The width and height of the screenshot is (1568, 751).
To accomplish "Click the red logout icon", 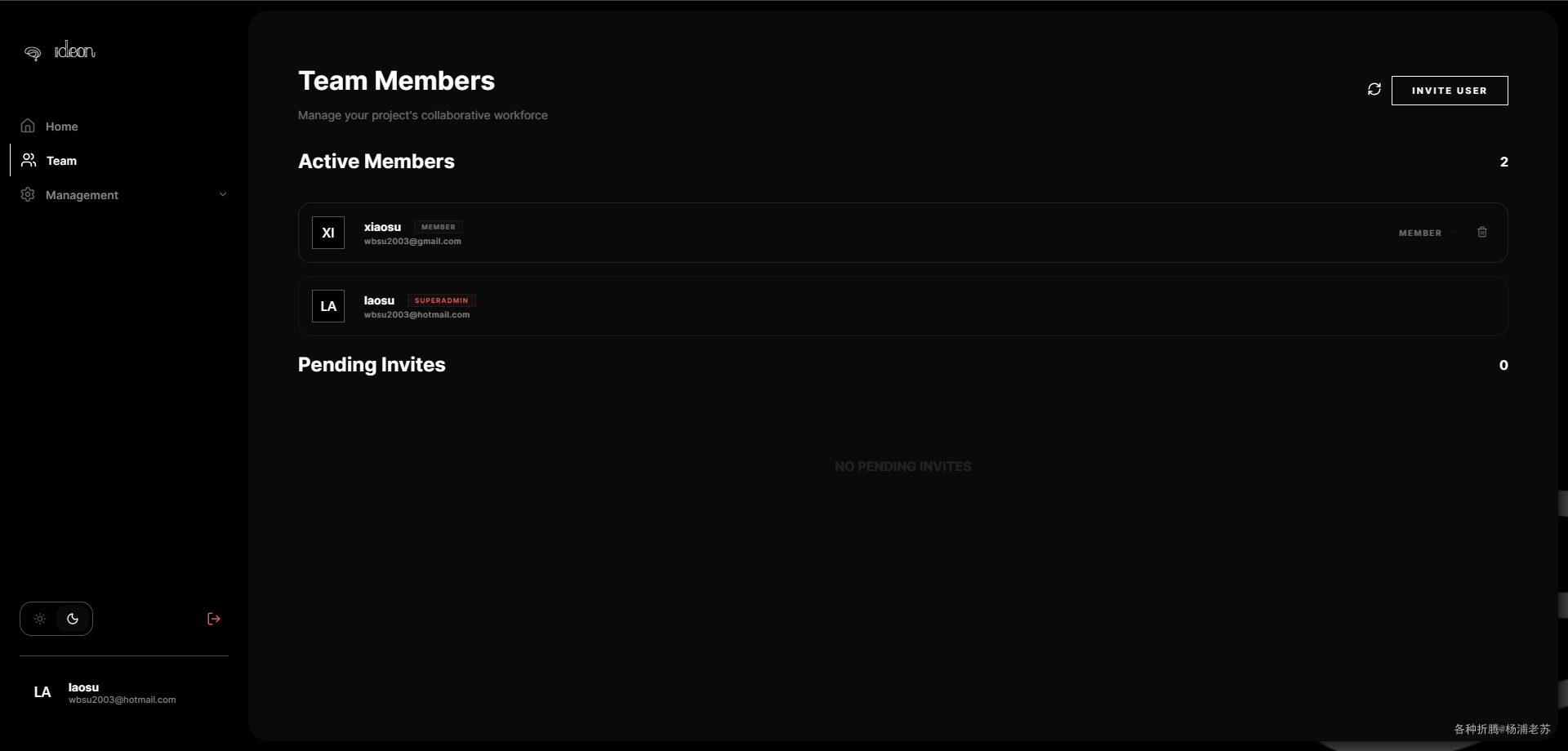I will click(214, 619).
